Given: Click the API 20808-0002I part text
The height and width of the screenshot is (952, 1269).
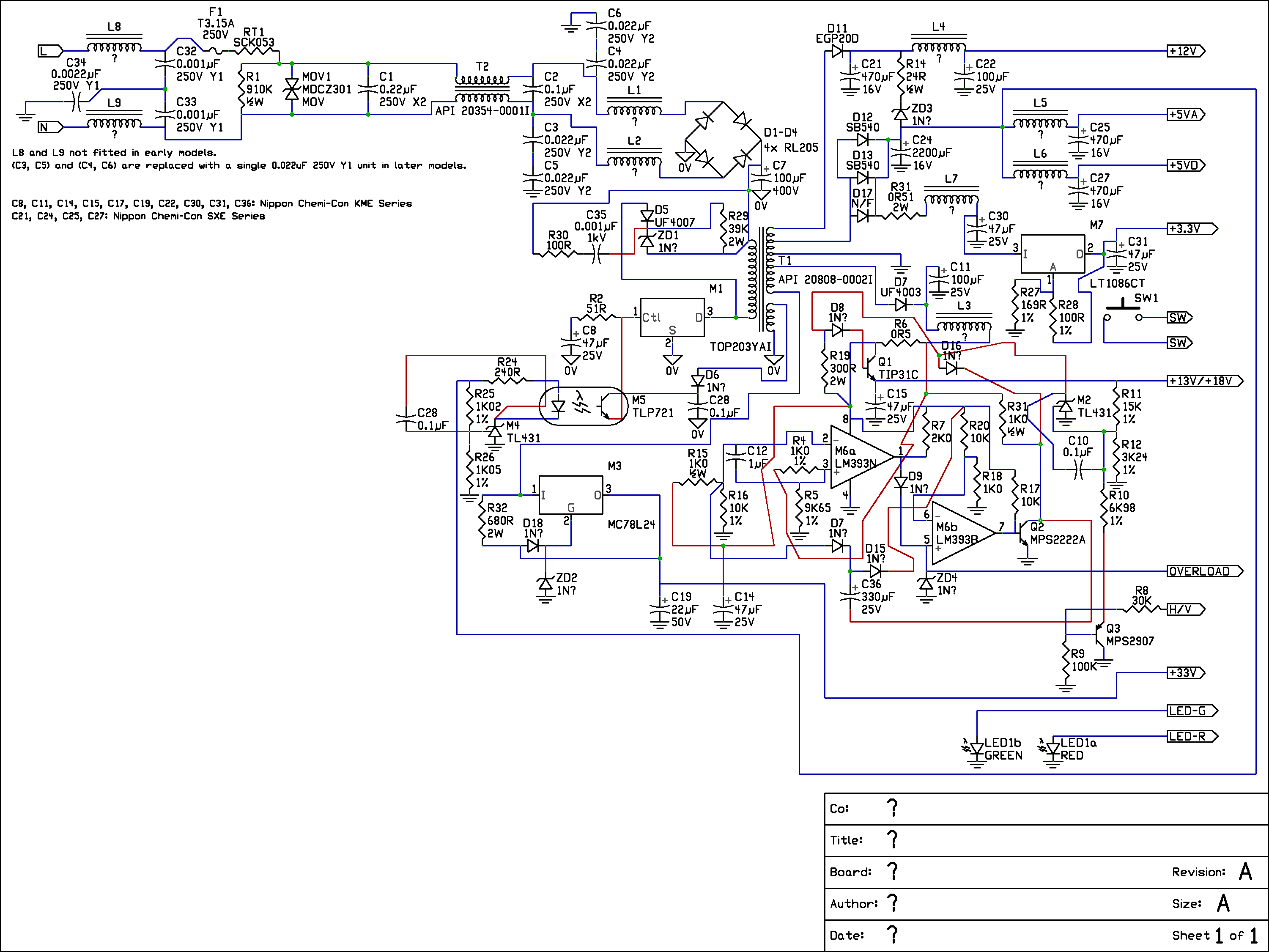Looking at the screenshot, I should coord(825,280).
